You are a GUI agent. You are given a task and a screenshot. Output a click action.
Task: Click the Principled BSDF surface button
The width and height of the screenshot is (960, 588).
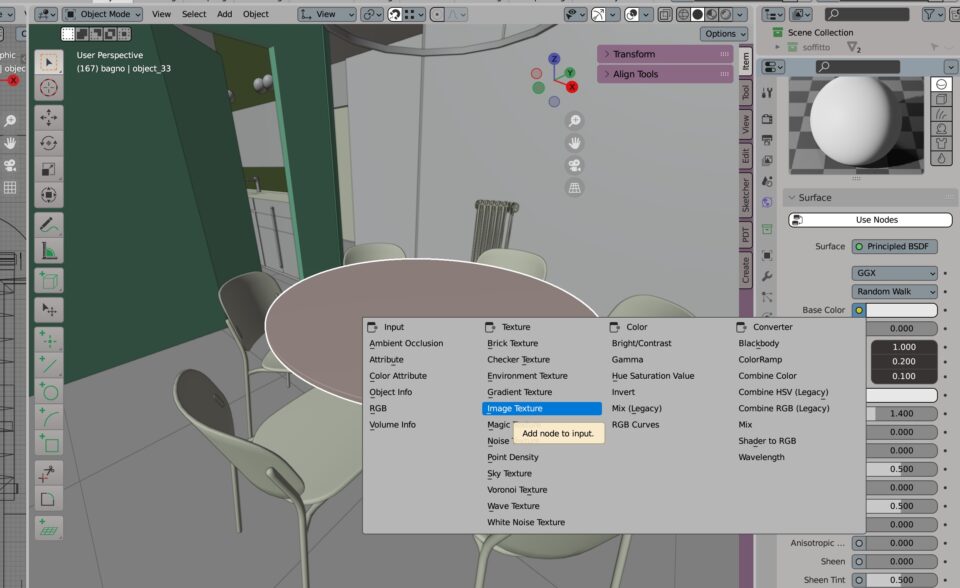click(x=895, y=246)
